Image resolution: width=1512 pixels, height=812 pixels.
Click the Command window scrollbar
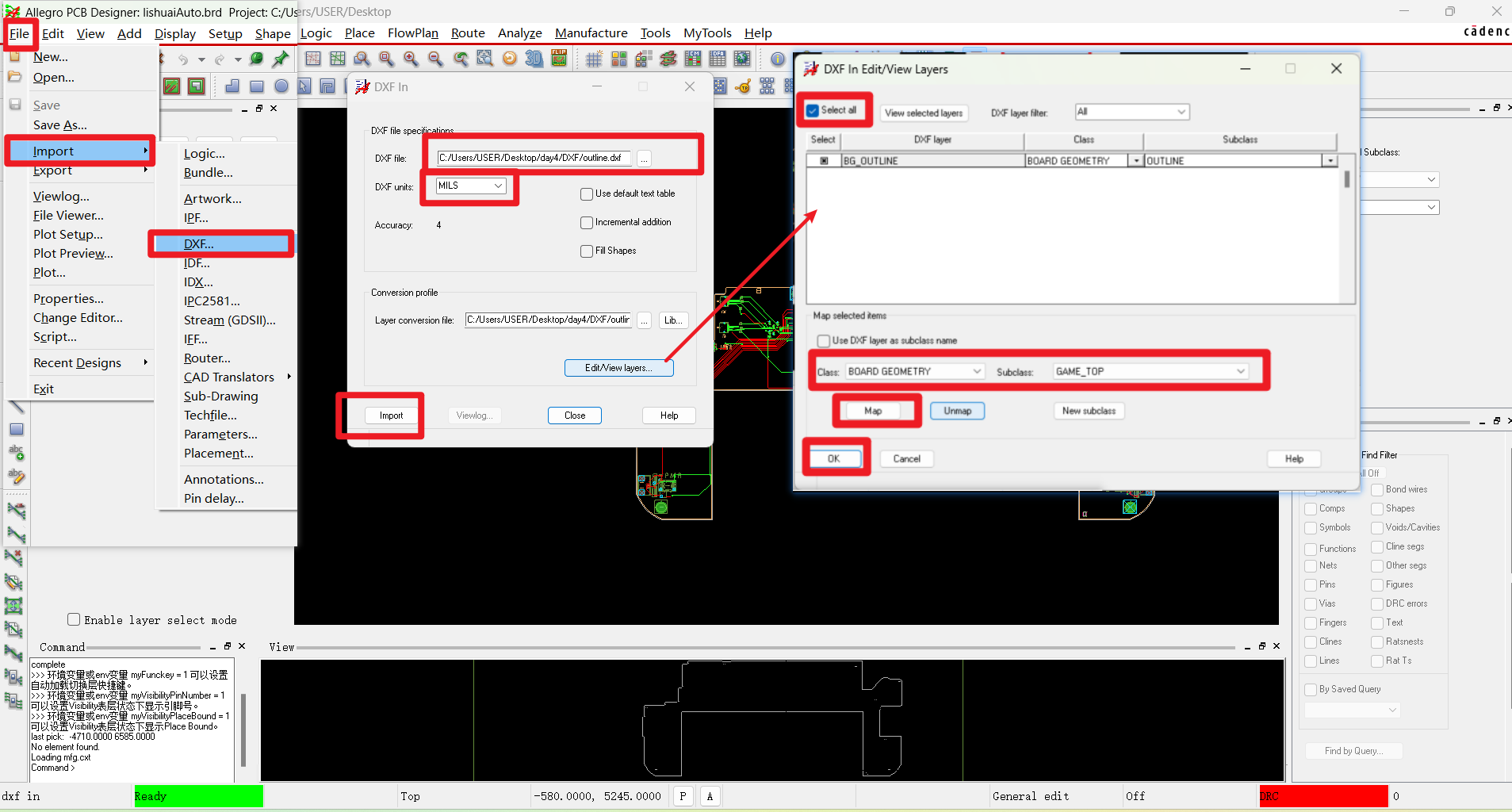[243, 730]
